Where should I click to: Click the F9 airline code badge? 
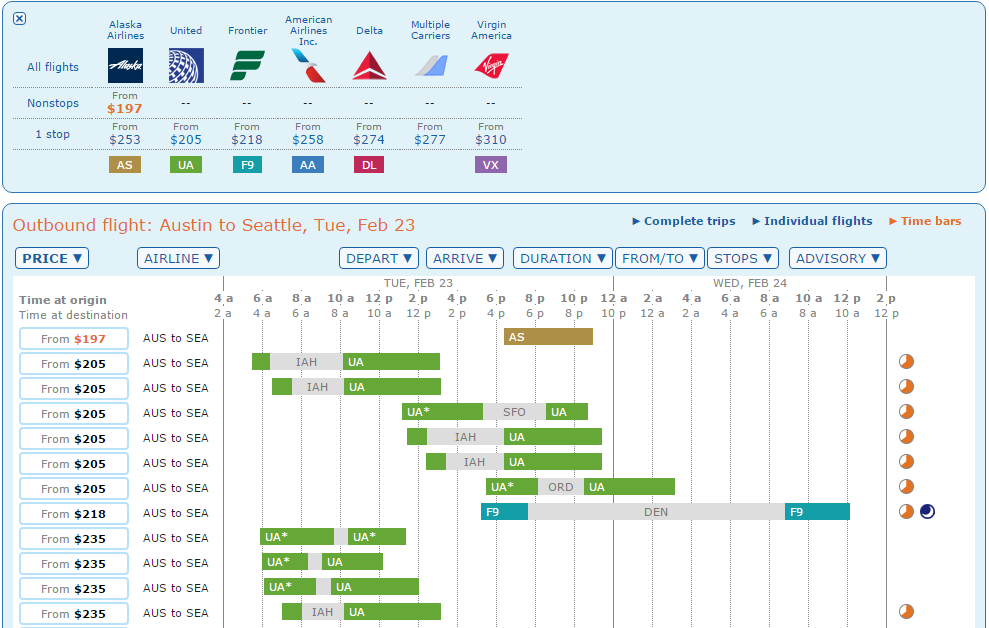tap(247, 165)
